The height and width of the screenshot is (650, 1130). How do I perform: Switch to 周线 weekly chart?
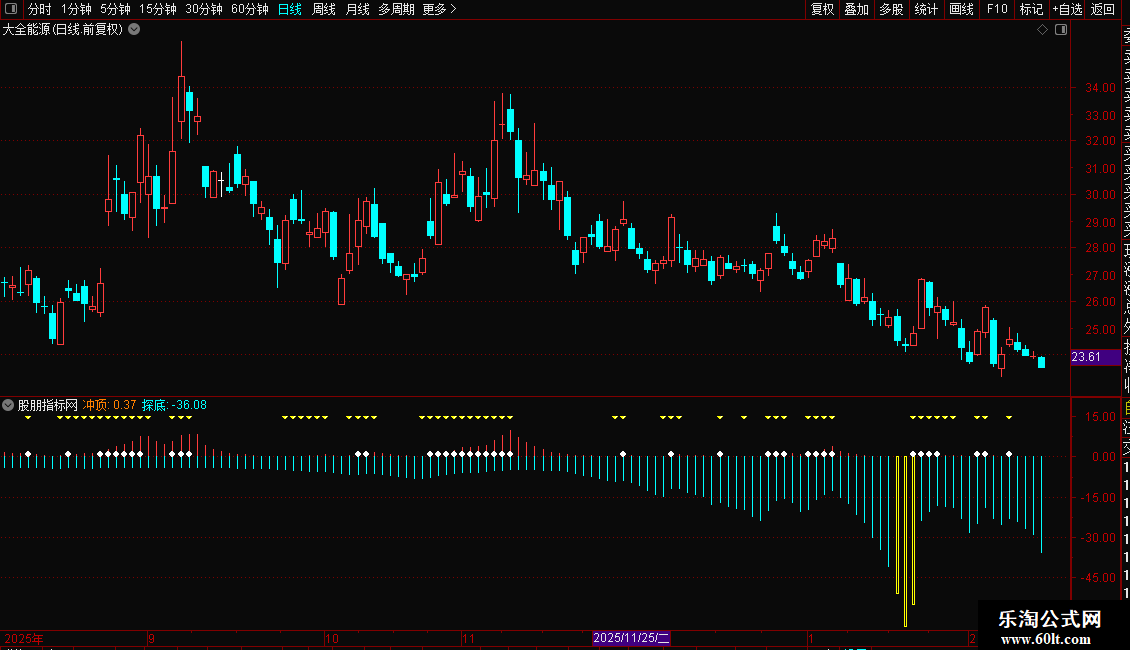324,9
